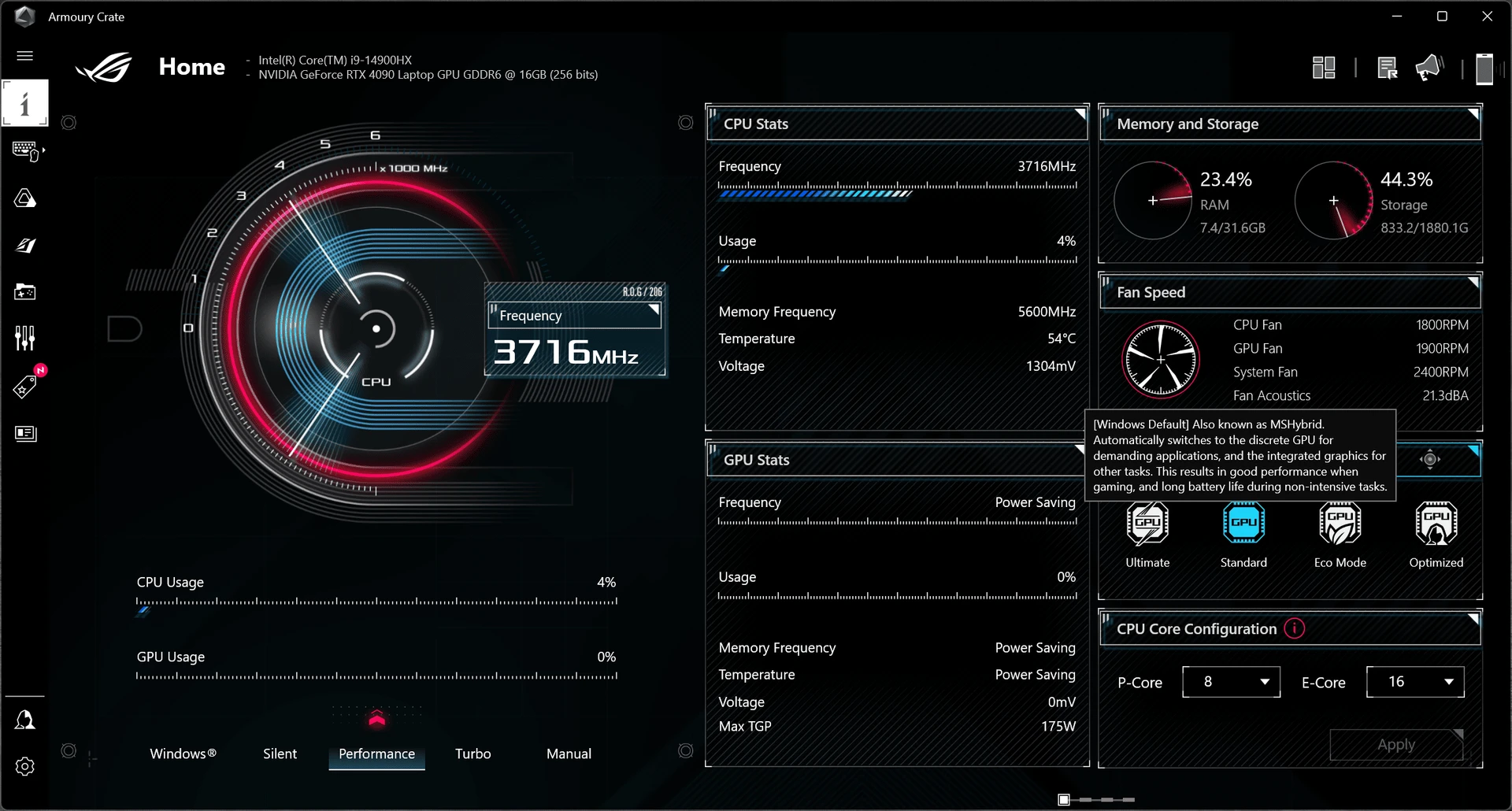Click the Memory Frequency 5600MHz value
Viewport: 1512px width, 811px height.
click(1047, 312)
